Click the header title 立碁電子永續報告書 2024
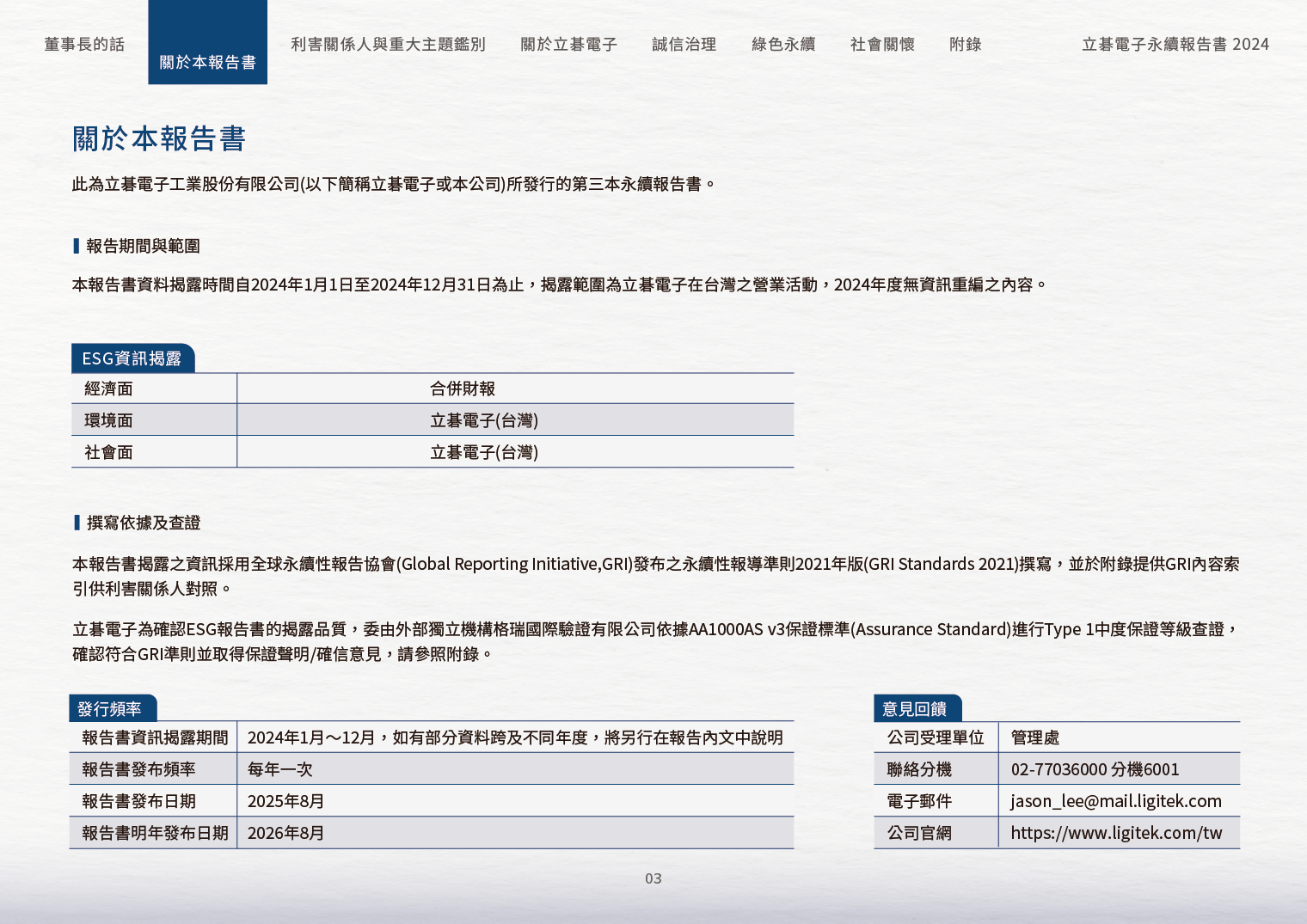 1175,44
